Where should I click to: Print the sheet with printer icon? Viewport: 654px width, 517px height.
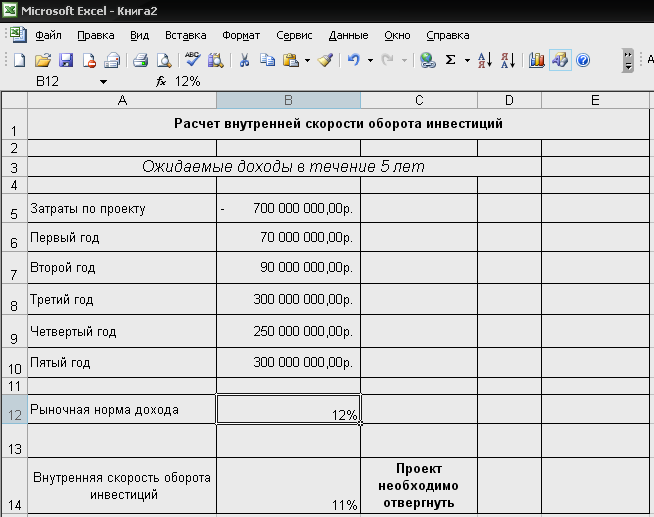(x=141, y=60)
